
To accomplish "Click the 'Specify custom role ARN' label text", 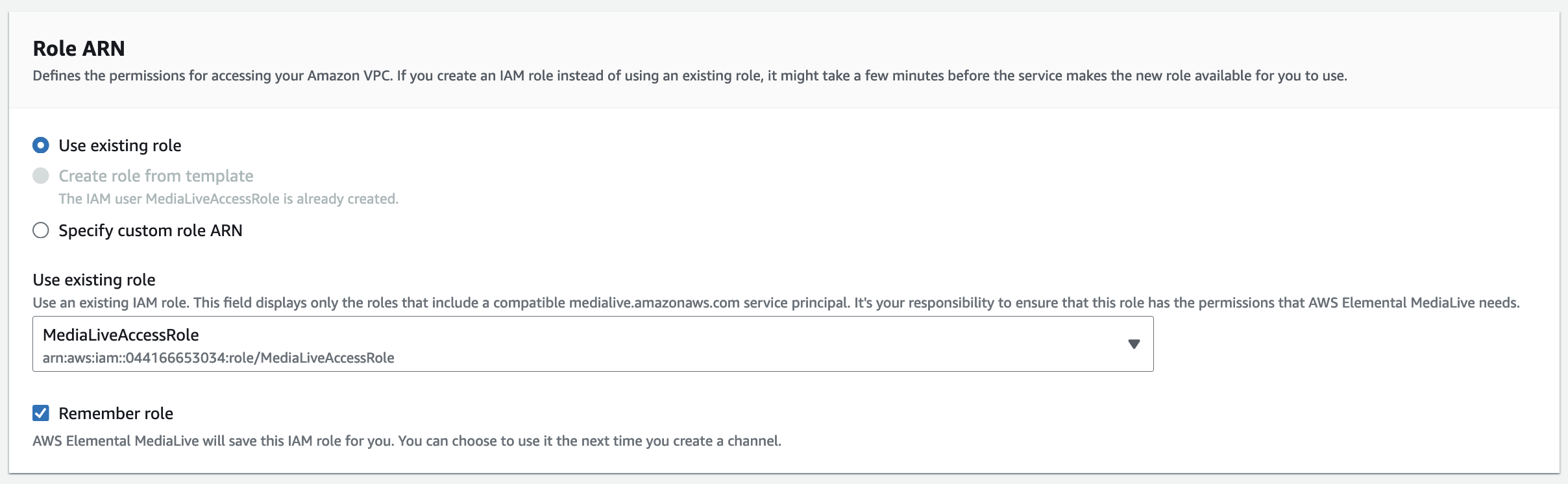I will coord(150,230).
